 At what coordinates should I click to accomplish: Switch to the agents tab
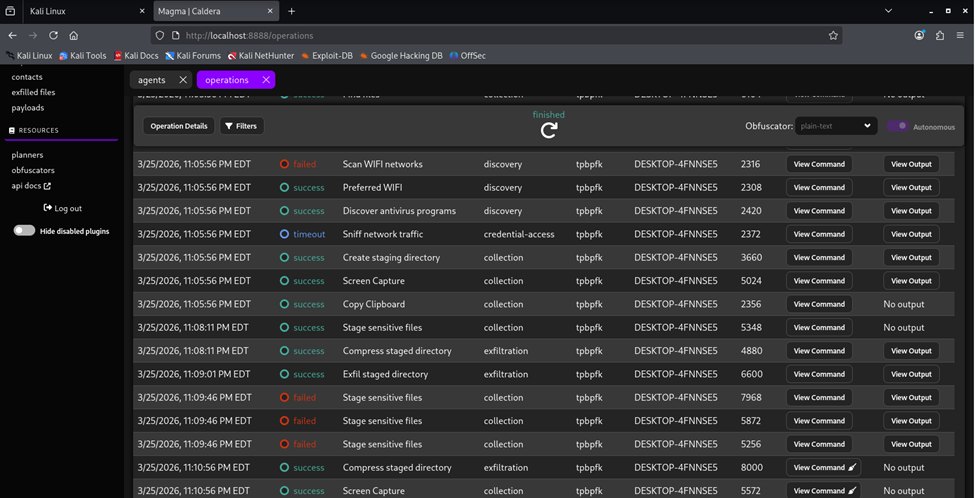point(152,80)
